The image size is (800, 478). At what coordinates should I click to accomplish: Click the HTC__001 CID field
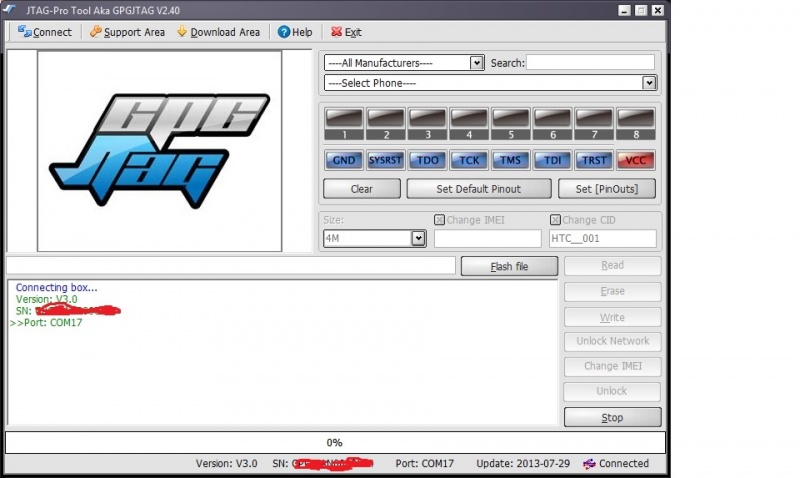coord(603,238)
